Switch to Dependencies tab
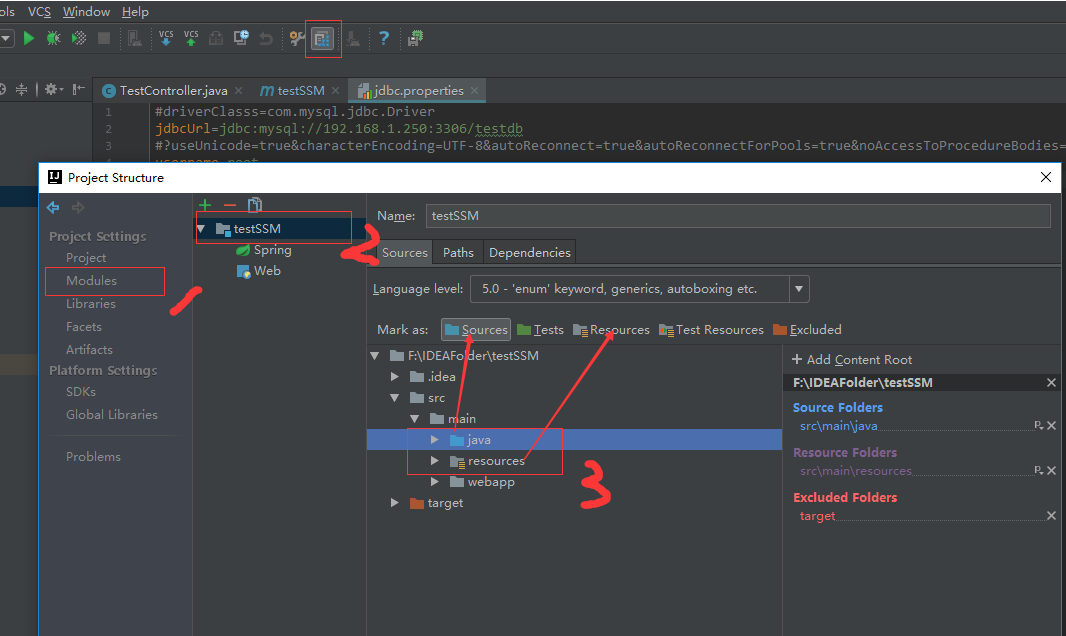 pyautogui.click(x=530, y=252)
